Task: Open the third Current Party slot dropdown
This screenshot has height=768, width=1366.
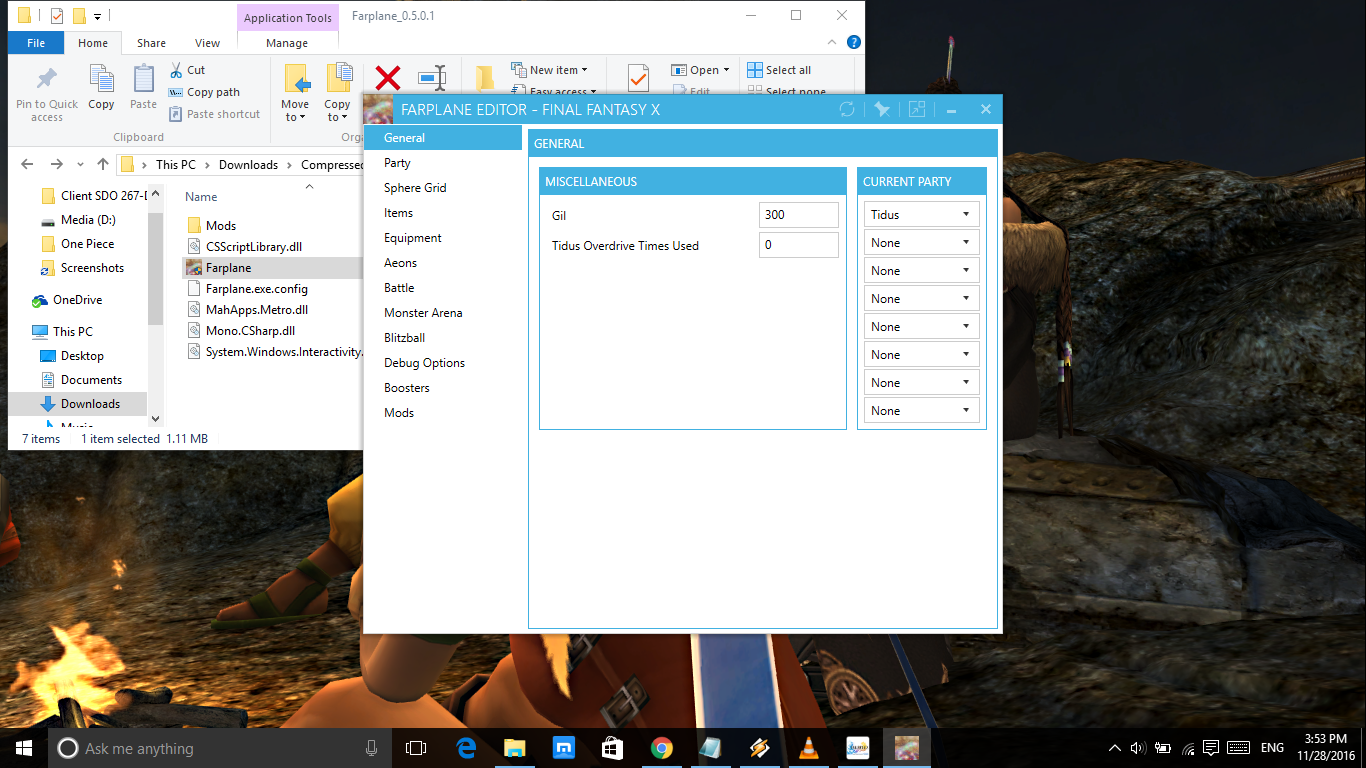Action: pyautogui.click(x=921, y=271)
